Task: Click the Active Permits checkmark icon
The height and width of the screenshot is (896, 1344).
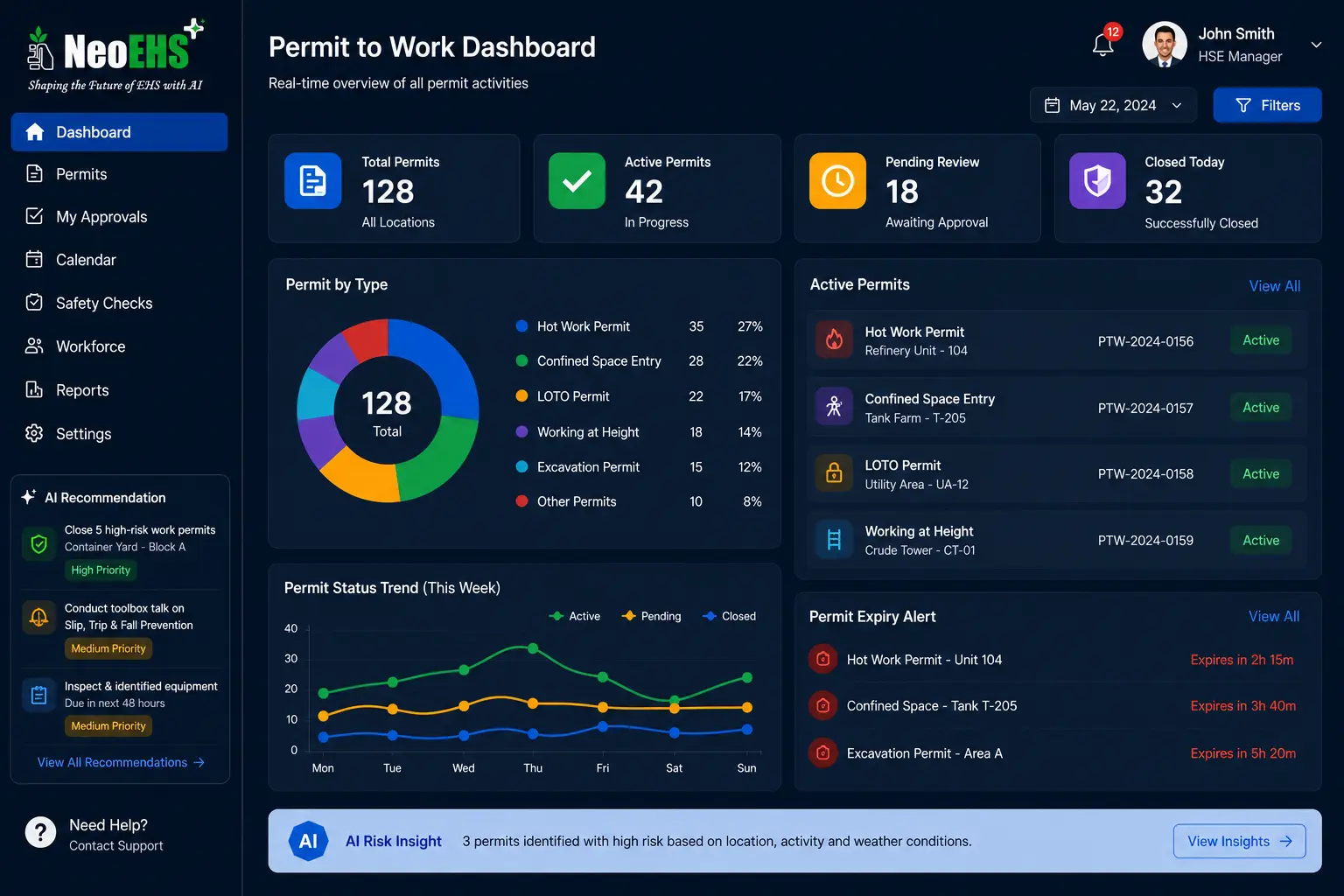Action: coord(577,181)
